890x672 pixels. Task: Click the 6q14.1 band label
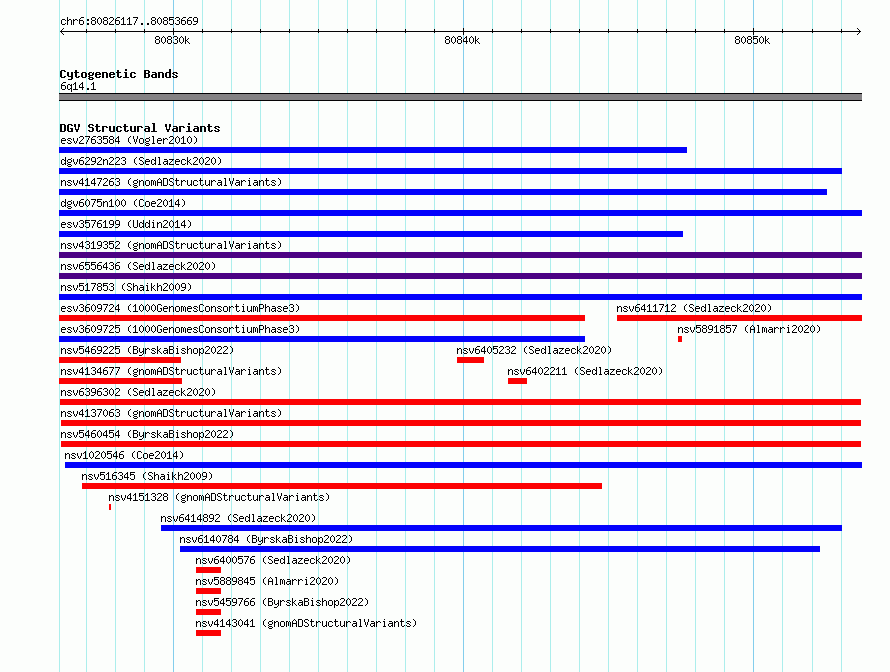point(78,87)
